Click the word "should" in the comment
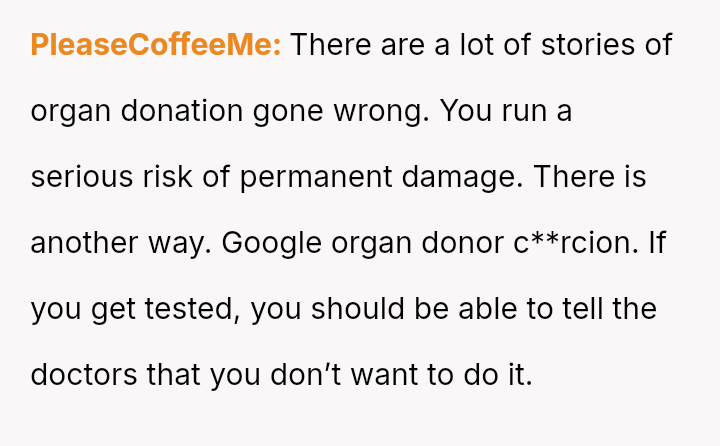Screen dimensions: 720x446 358,308
